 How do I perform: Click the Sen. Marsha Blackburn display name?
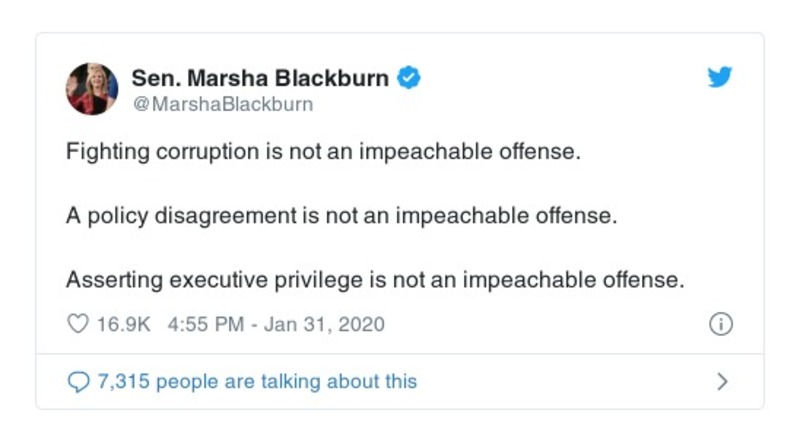click(262, 77)
